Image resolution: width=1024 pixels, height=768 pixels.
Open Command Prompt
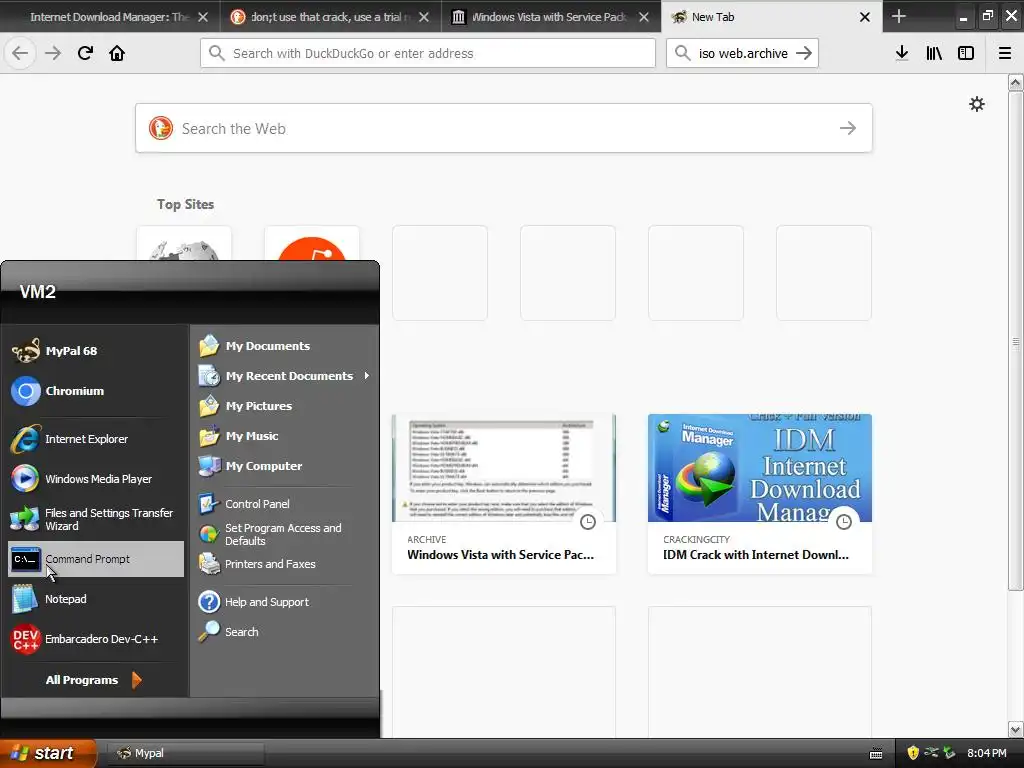(95, 559)
